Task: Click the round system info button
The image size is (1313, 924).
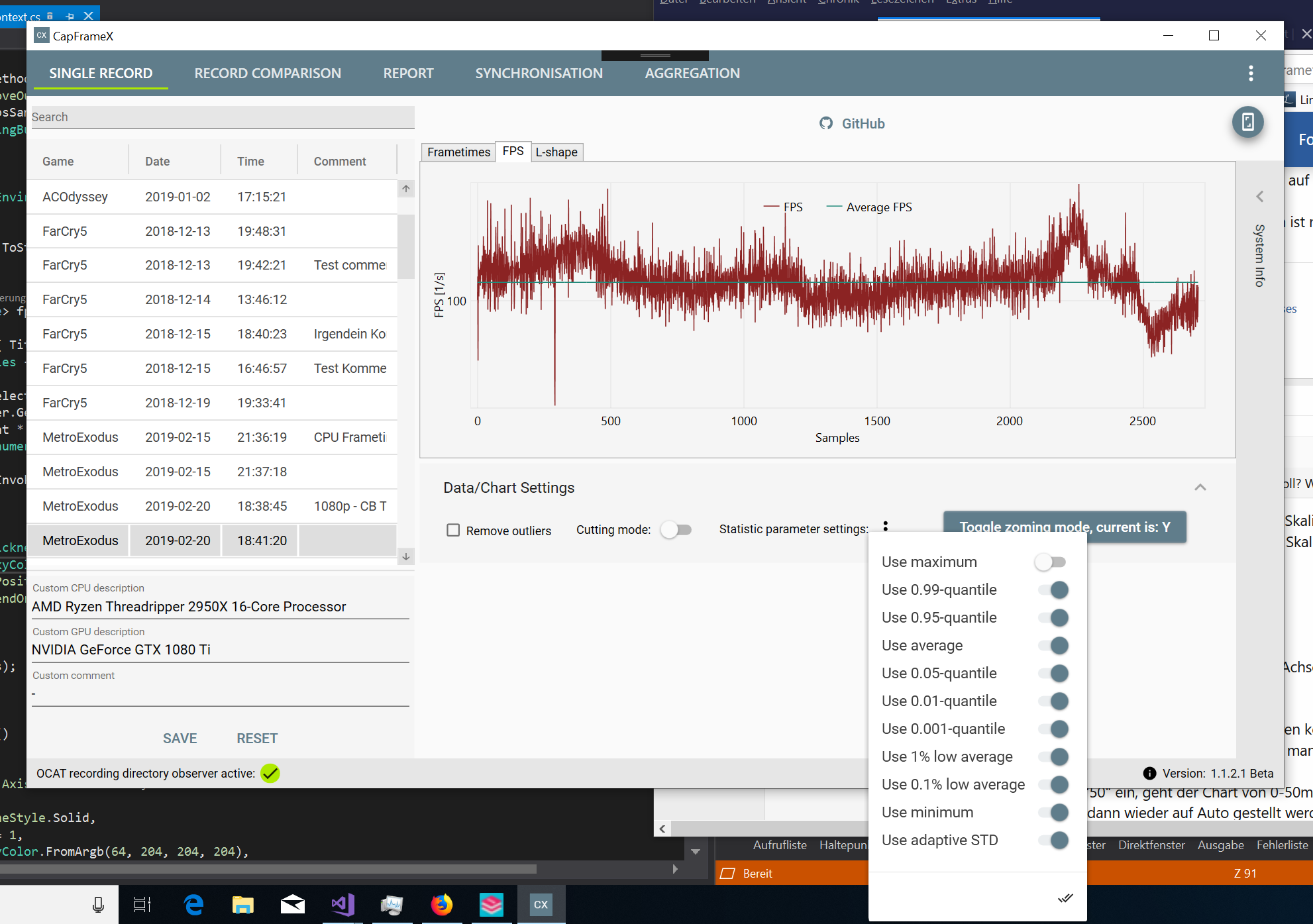Action: 1247,122
